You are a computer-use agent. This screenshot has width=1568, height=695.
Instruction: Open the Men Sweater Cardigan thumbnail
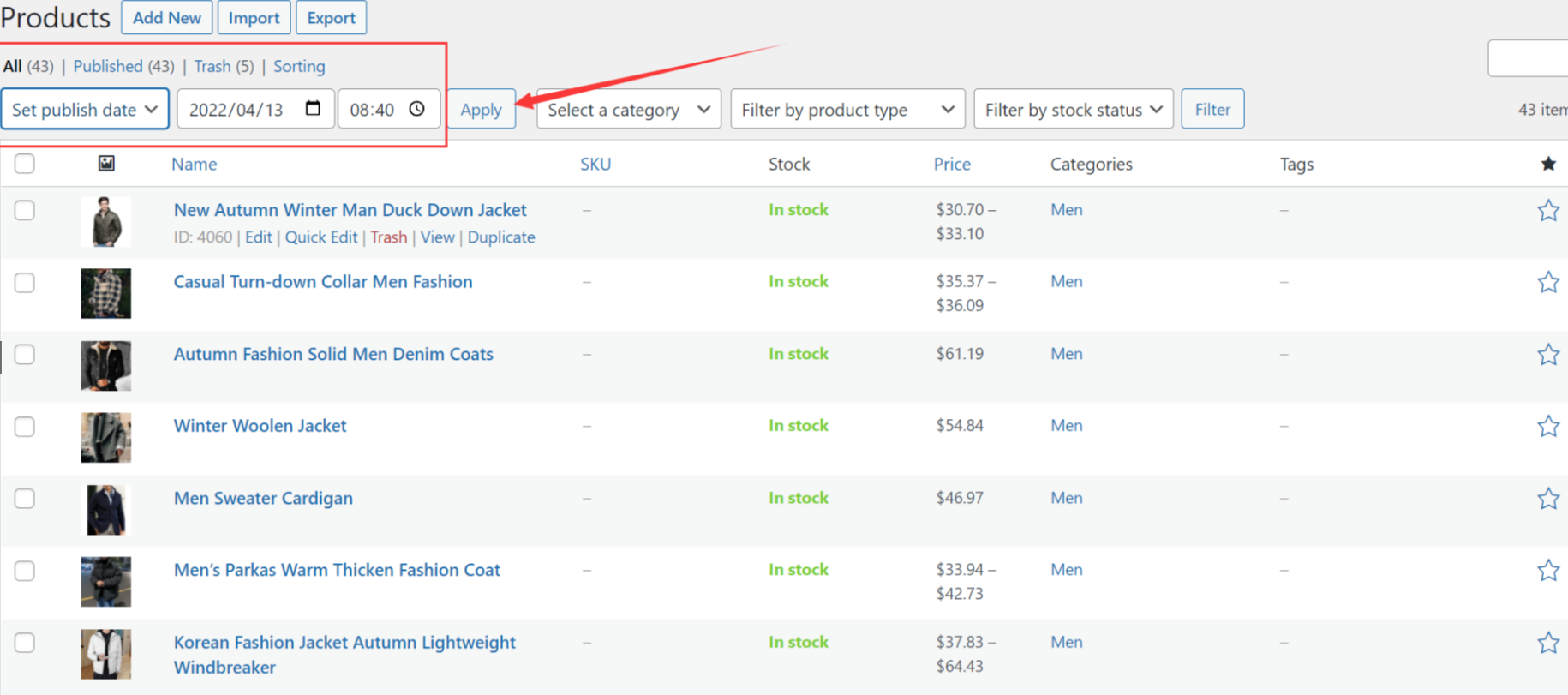click(x=106, y=510)
